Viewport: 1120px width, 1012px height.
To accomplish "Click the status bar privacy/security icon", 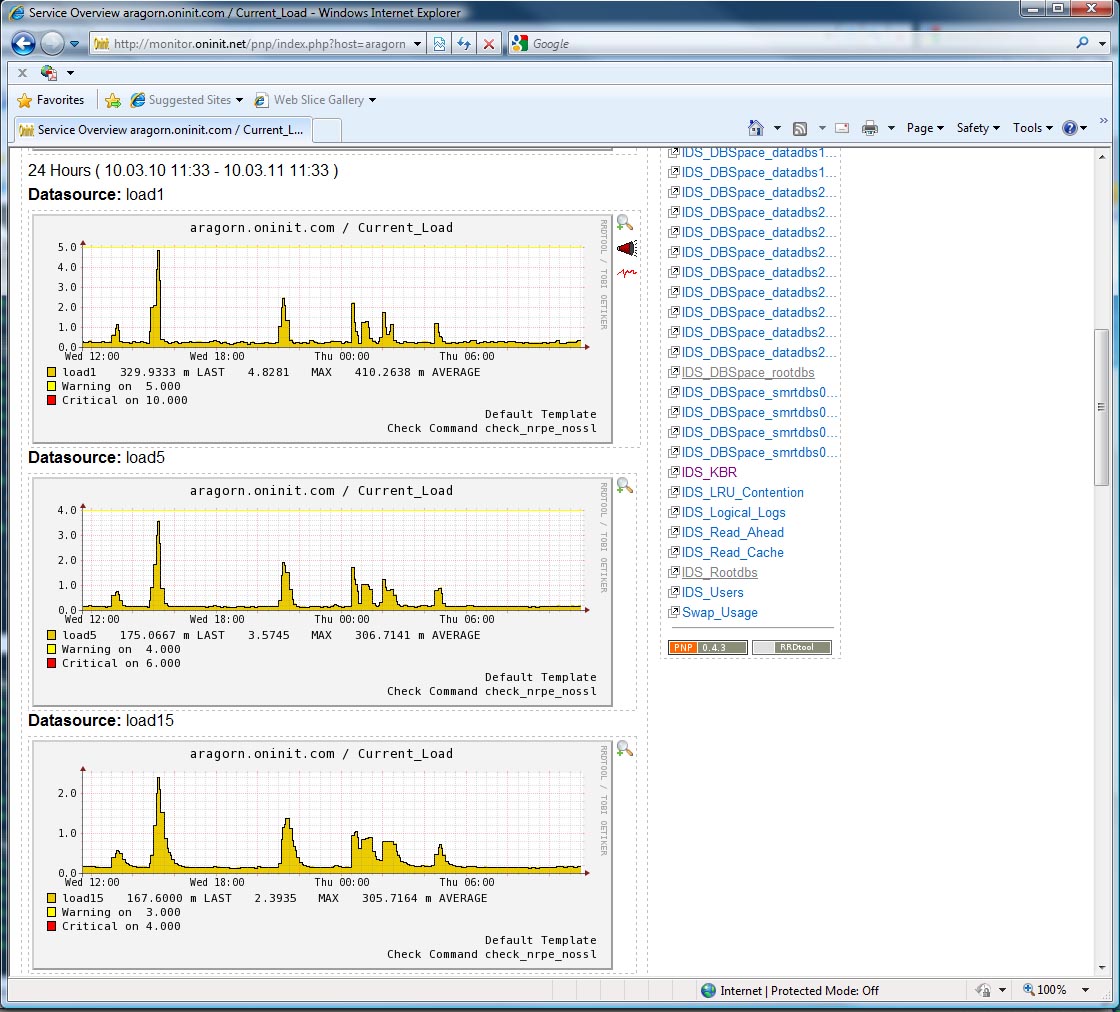I will point(984,990).
